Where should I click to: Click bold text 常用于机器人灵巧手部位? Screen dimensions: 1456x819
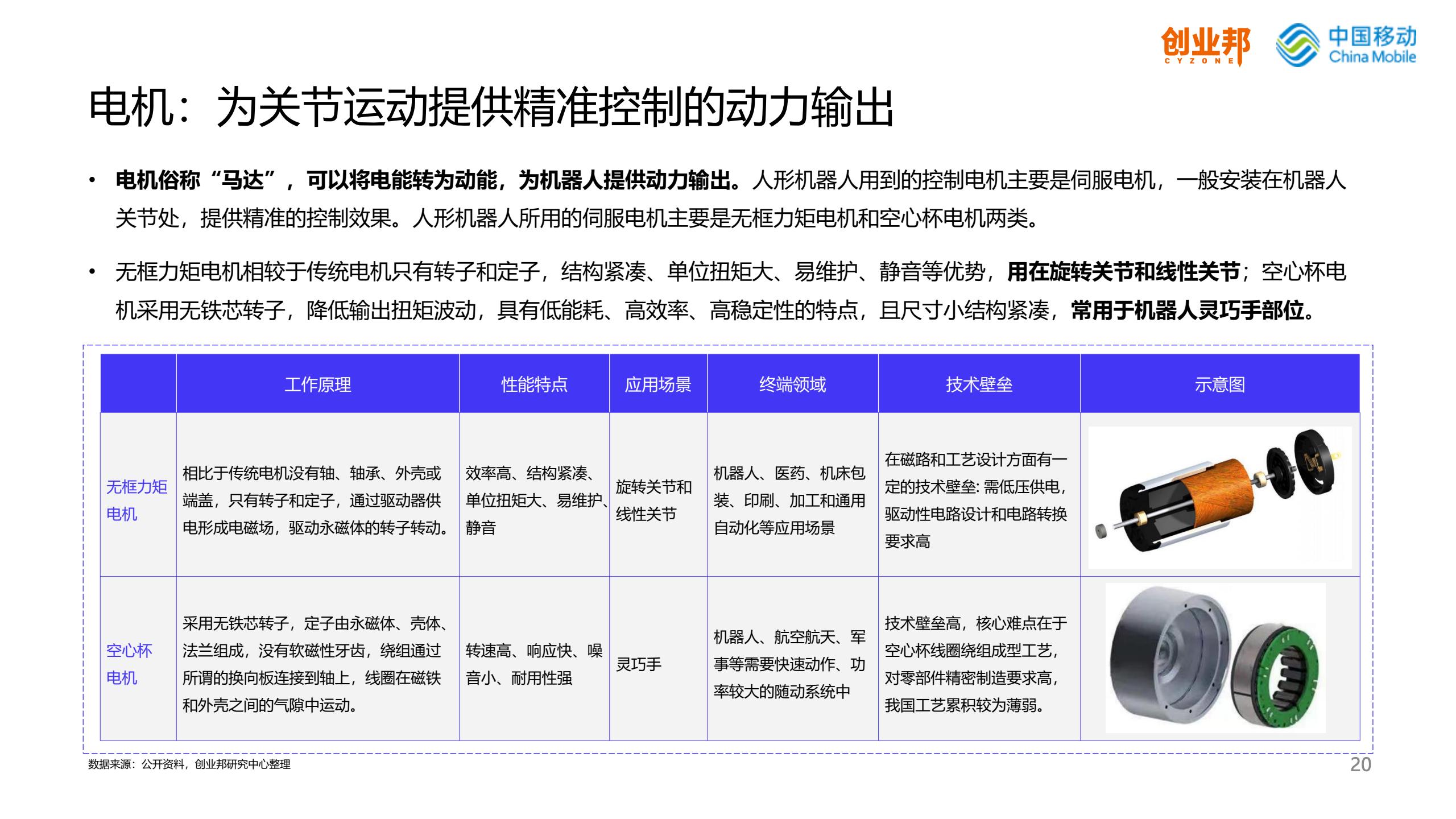point(1193,311)
